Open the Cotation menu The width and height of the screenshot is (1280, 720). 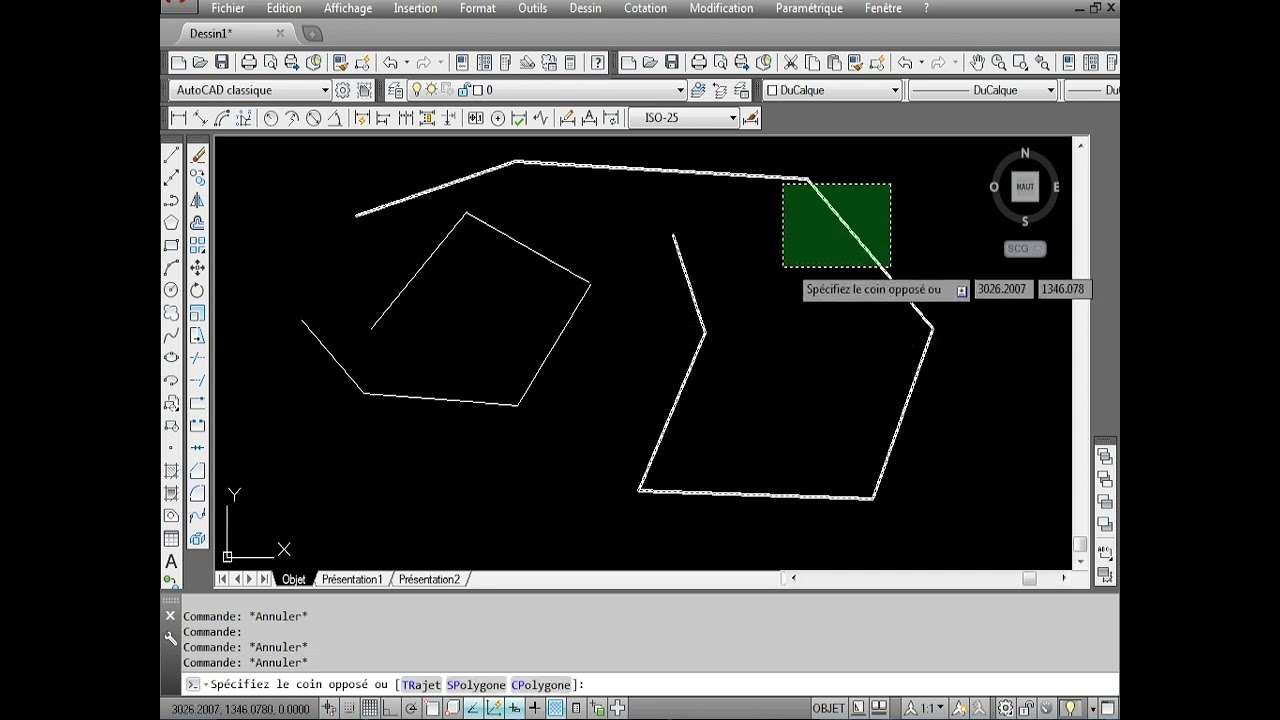pyautogui.click(x=645, y=8)
